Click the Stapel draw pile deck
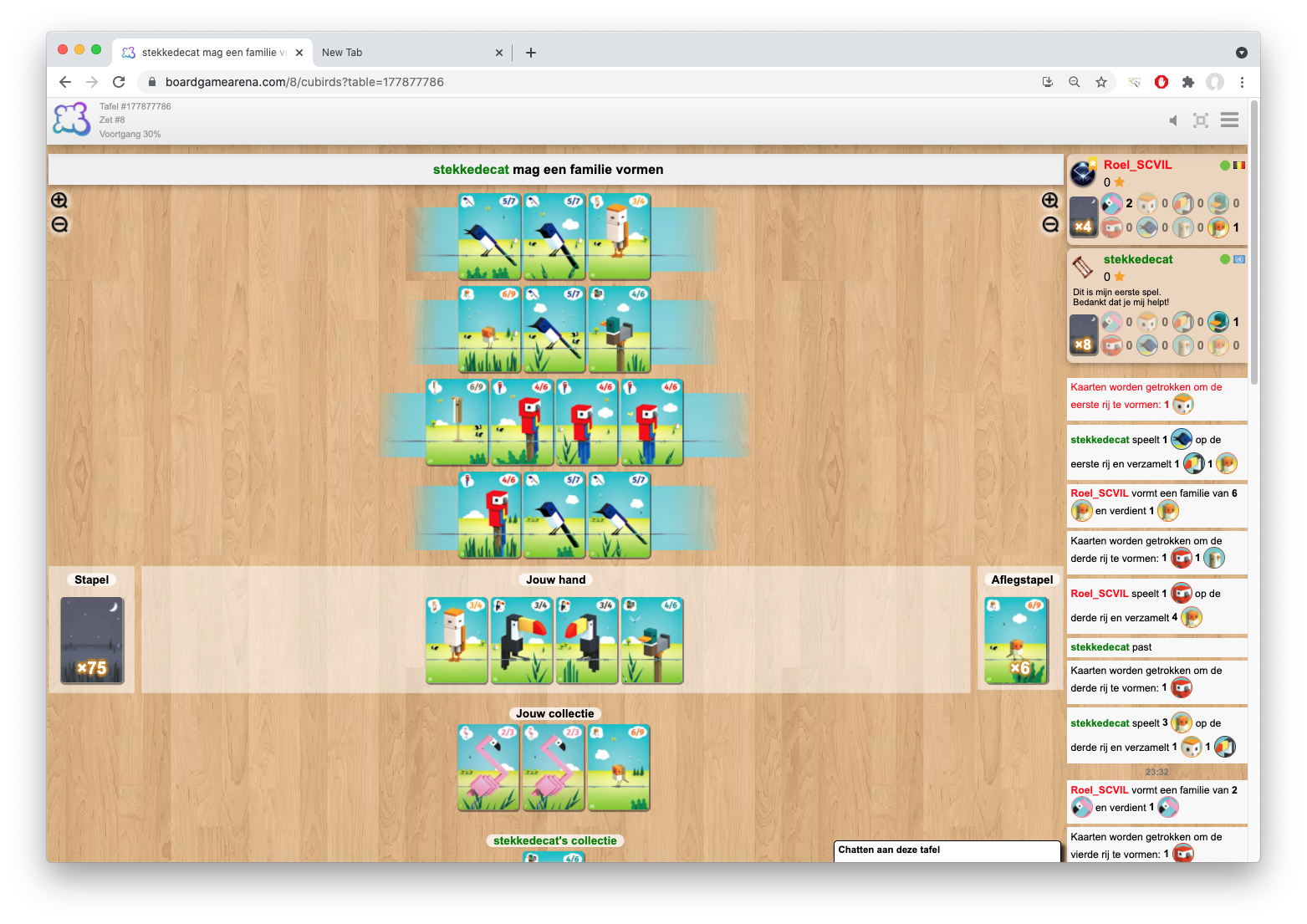 [x=92, y=641]
